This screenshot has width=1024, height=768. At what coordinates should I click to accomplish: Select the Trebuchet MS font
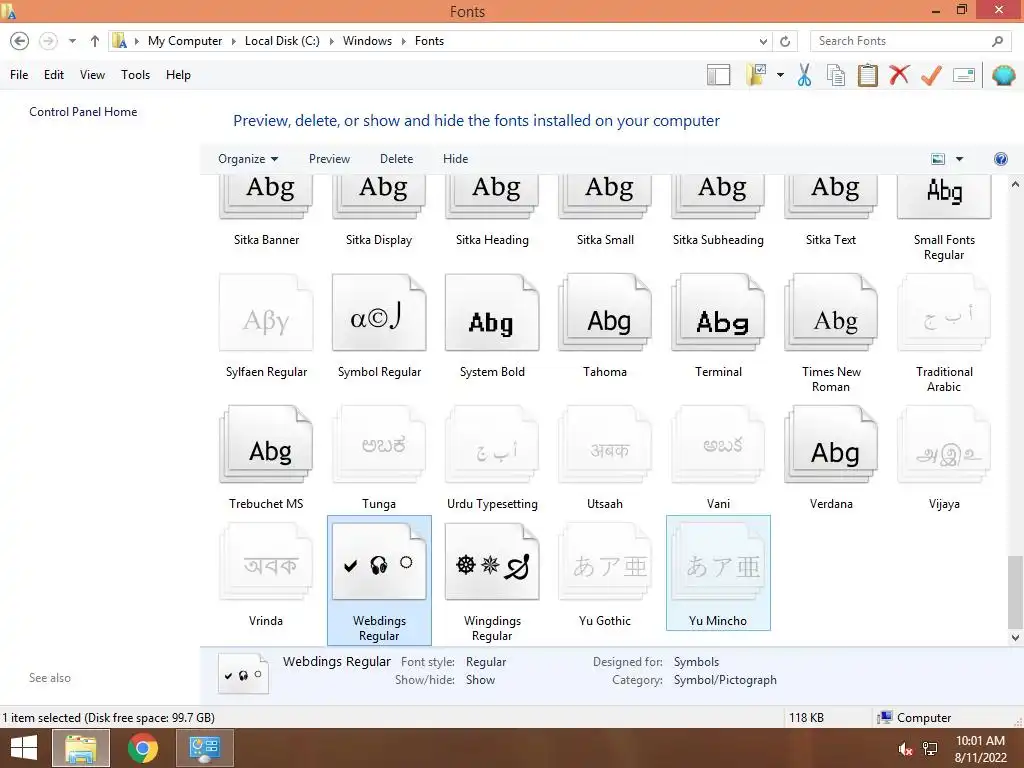point(266,458)
